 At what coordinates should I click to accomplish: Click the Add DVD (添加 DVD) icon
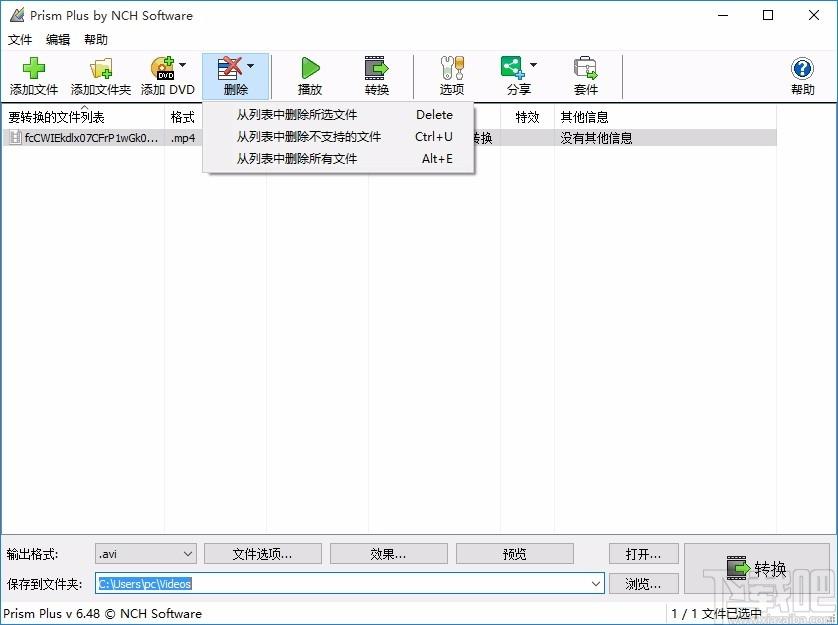(x=162, y=69)
